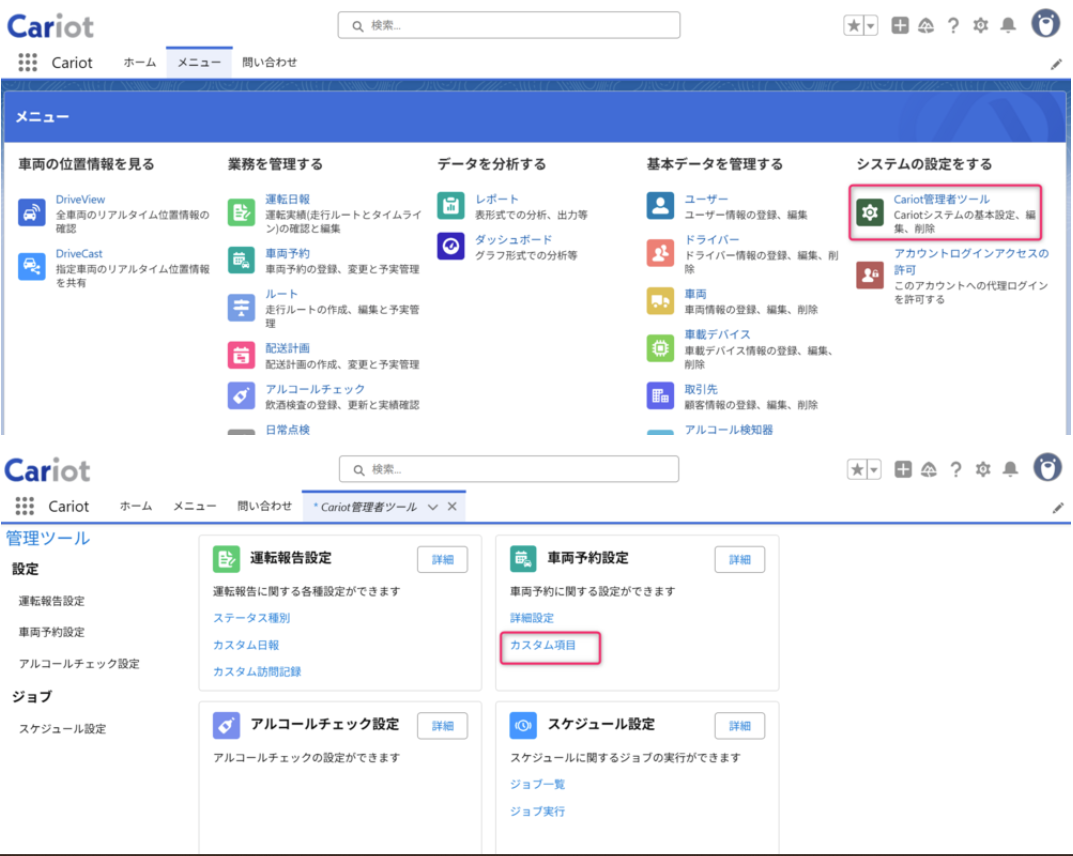Click the 車載デバイス chip icon
This screenshot has width=1073, height=856.
(660, 348)
